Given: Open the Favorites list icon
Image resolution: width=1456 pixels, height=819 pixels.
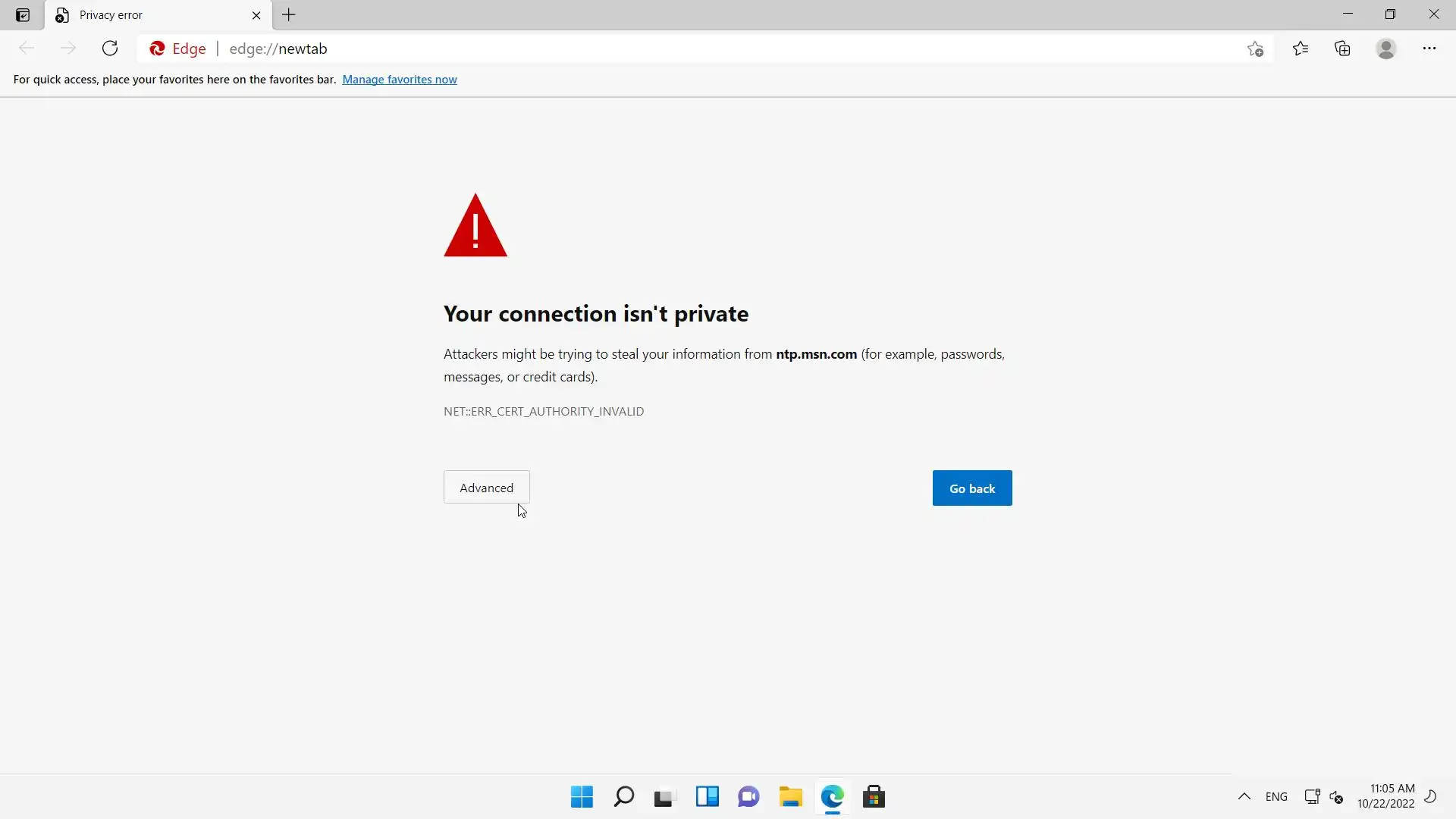Looking at the screenshot, I should 1301,49.
